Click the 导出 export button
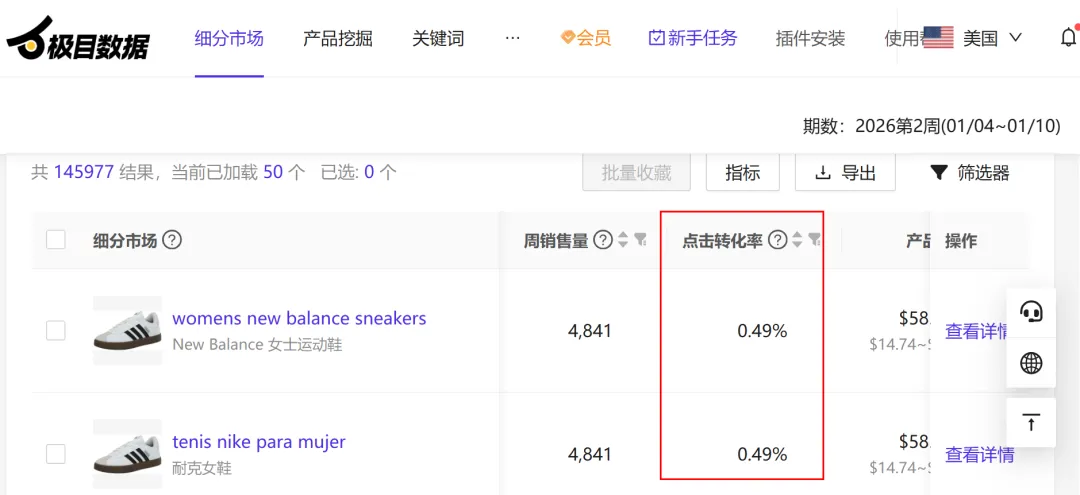The image size is (1080, 495). click(845, 173)
